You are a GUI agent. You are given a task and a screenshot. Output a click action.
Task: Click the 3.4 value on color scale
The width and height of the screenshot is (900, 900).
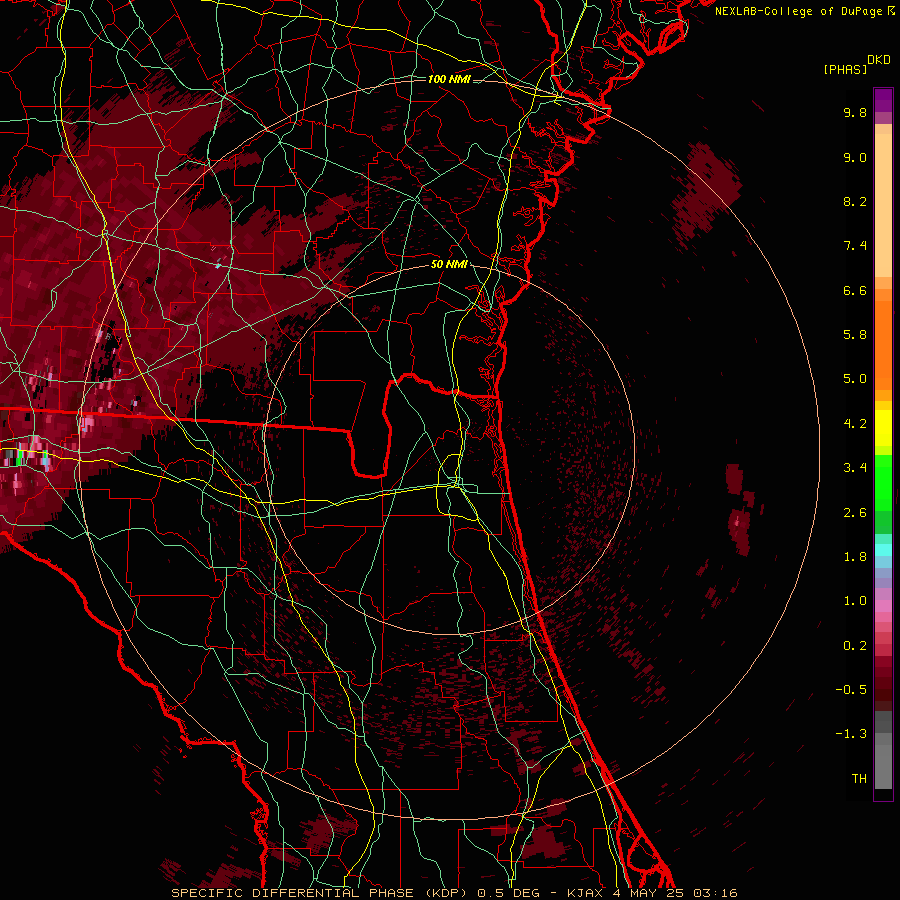(855, 468)
